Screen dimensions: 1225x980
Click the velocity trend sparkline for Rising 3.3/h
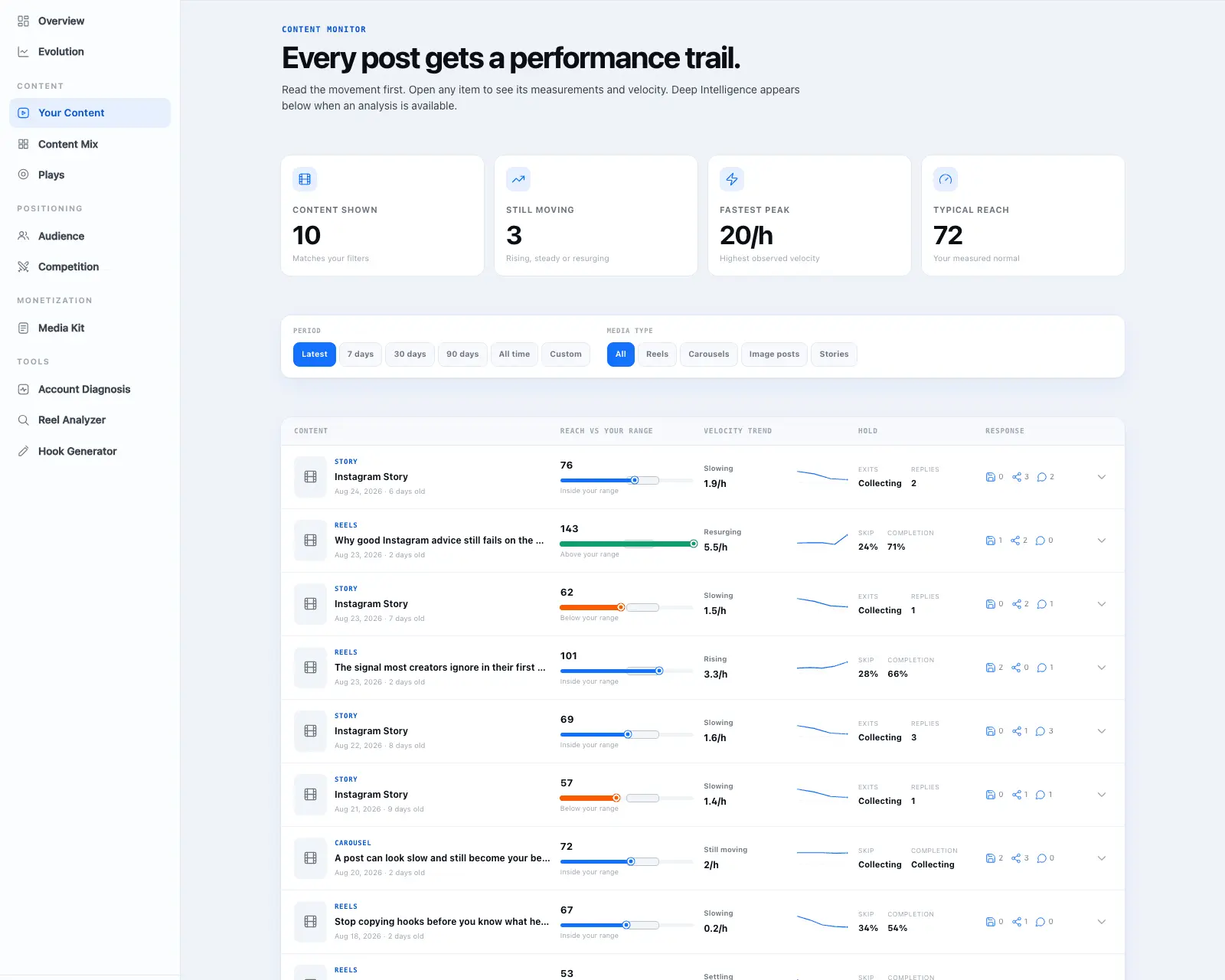(x=822, y=666)
